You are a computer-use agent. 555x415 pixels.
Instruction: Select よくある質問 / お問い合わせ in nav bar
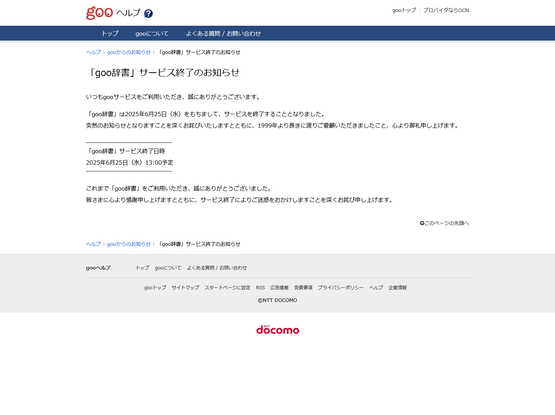223,34
